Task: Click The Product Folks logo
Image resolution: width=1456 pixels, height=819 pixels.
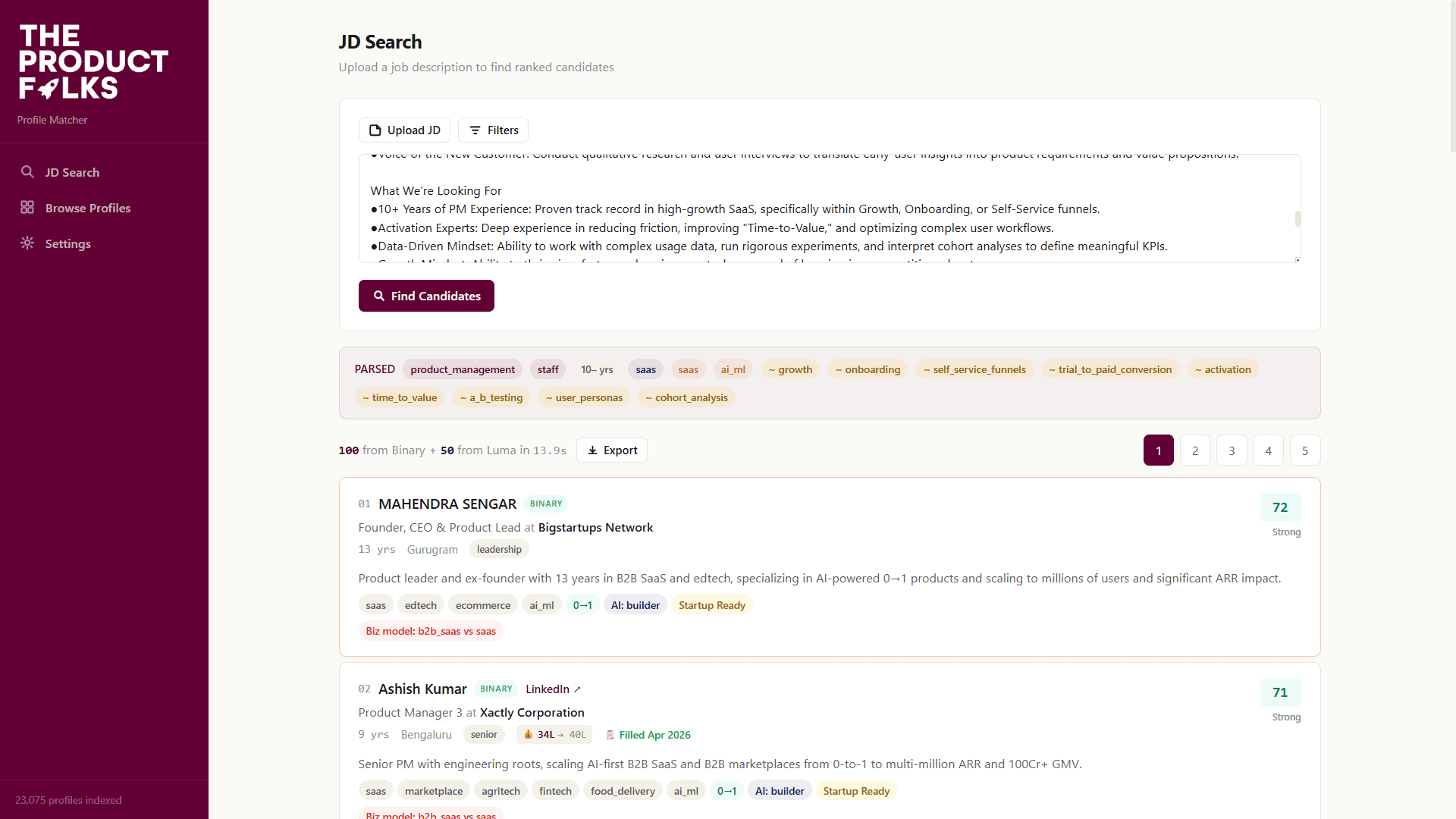Action: point(93,61)
